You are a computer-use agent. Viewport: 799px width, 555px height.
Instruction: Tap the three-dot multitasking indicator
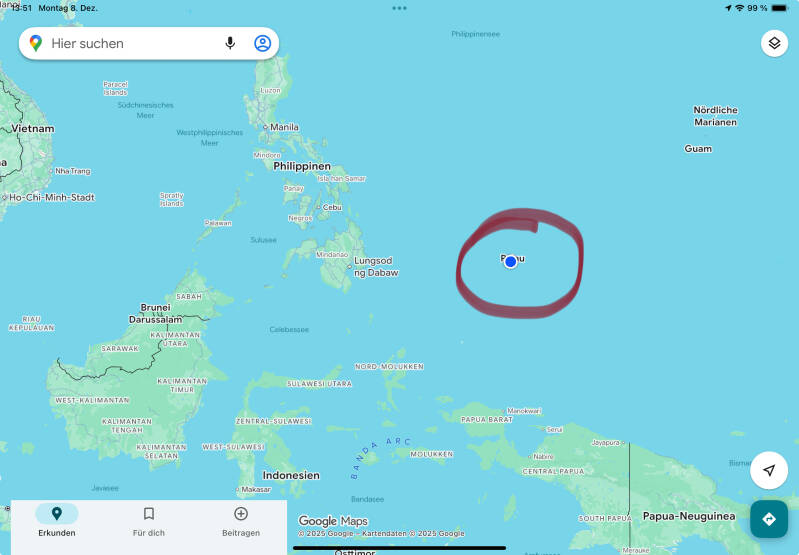pos(400,8)
